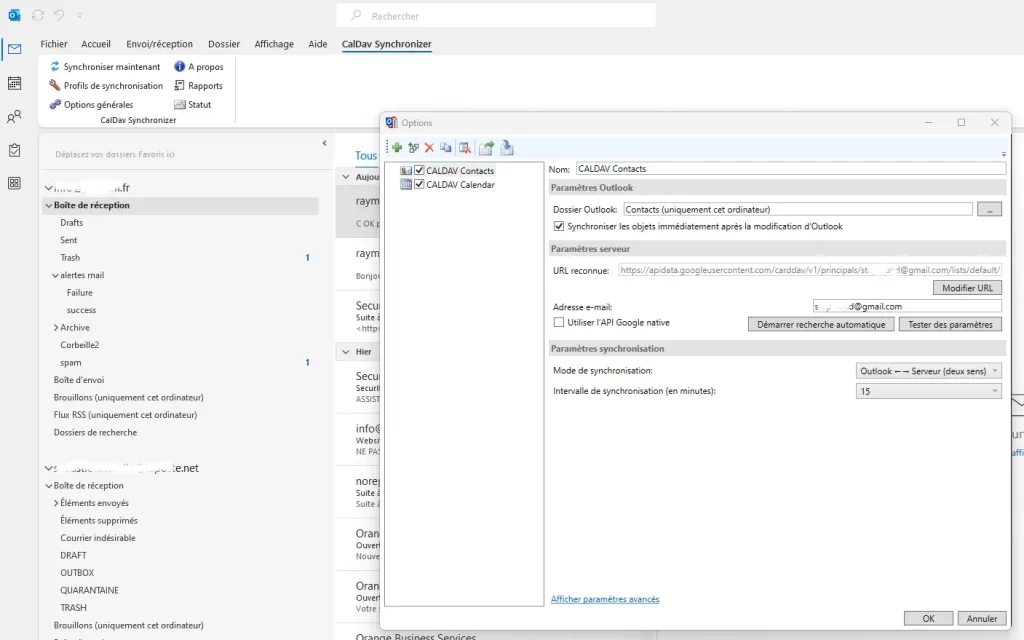Click the Nom field containing CALDAV Contacts
Viewport: 1024px width, 640px height.
(791, 168)
